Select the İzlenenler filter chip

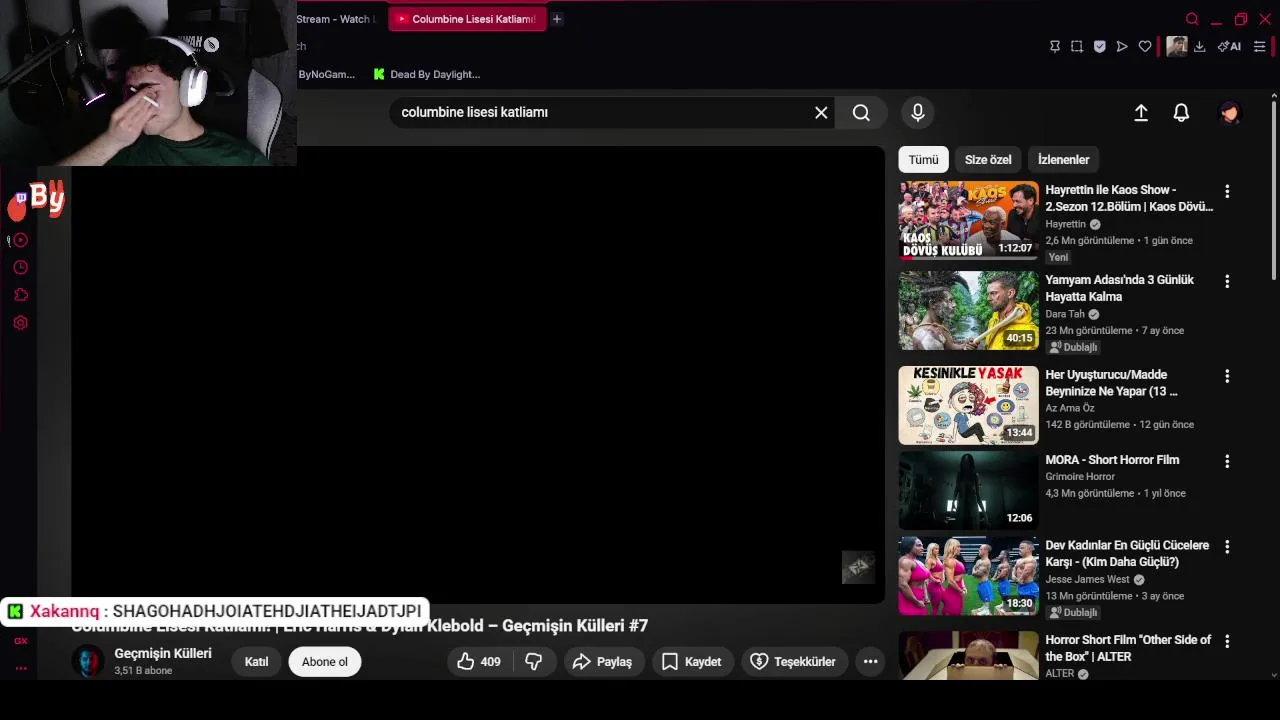1063,160
